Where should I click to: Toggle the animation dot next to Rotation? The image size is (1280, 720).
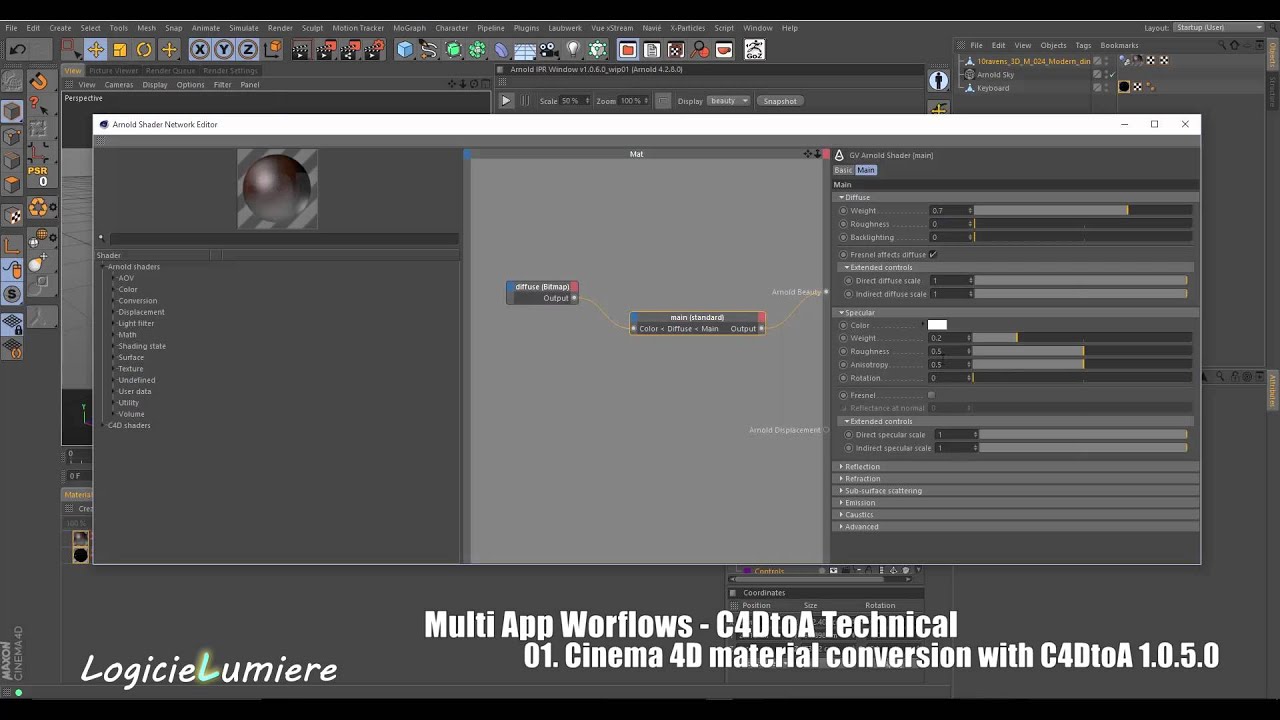(843, 378)
